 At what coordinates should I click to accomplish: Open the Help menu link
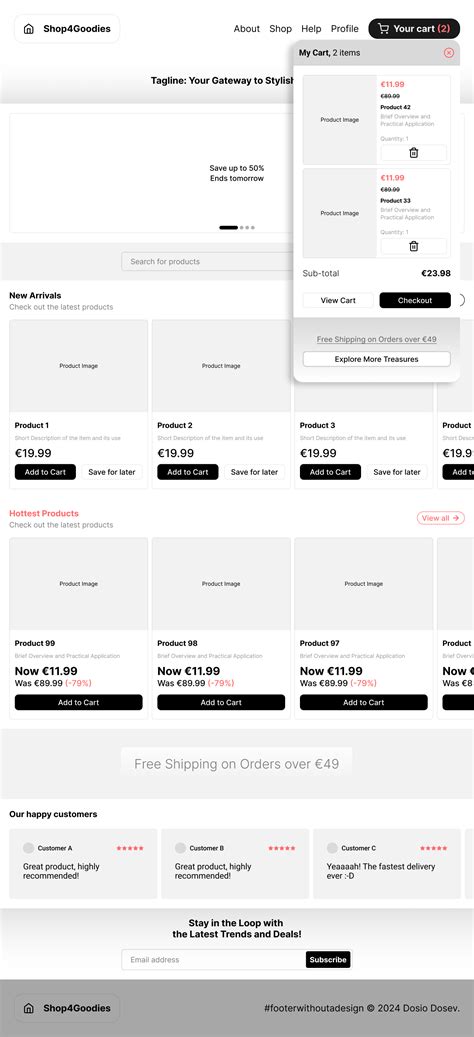(311, 29)
